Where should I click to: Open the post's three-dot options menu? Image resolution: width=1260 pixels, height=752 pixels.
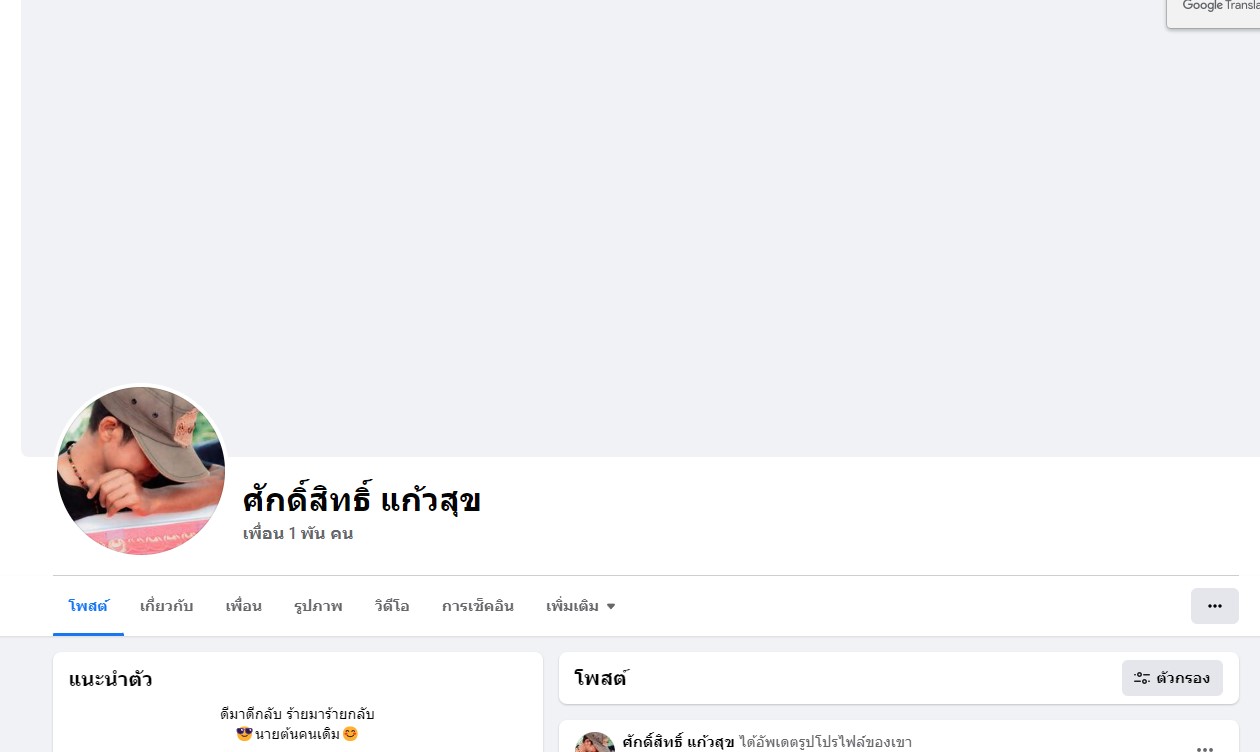pos(1205,747)
